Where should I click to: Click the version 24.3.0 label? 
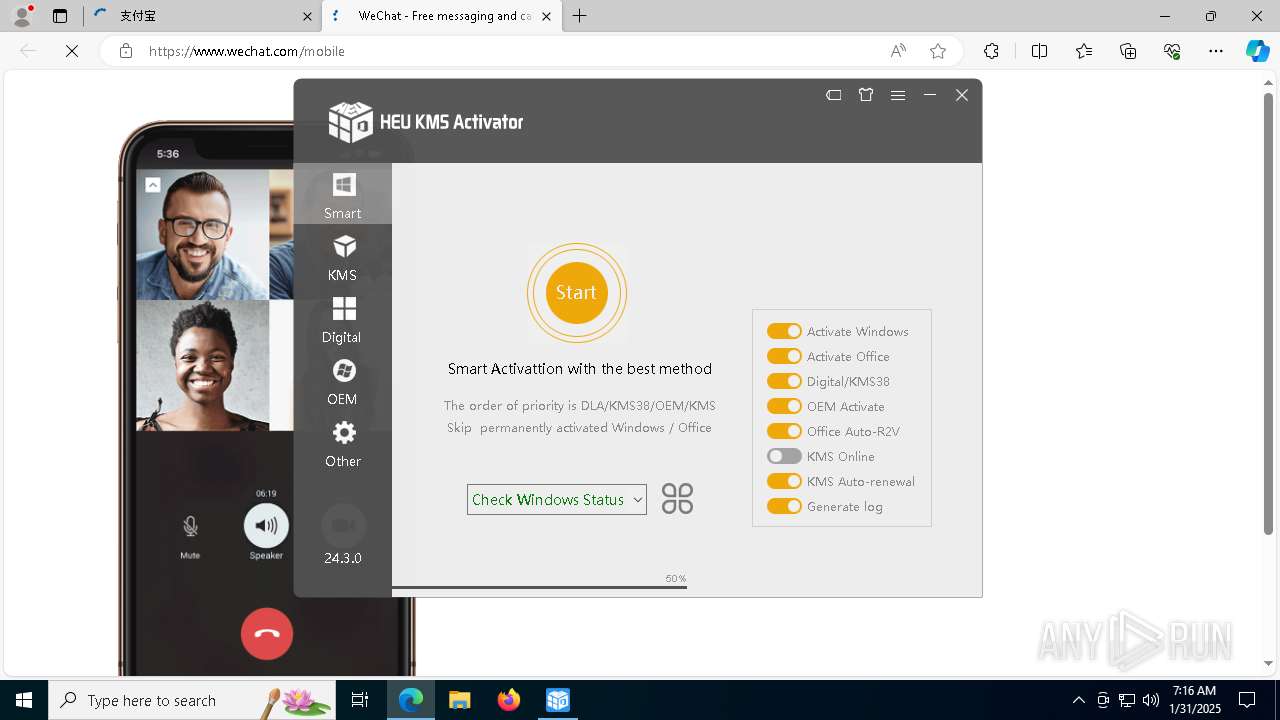tap(343, 558)
